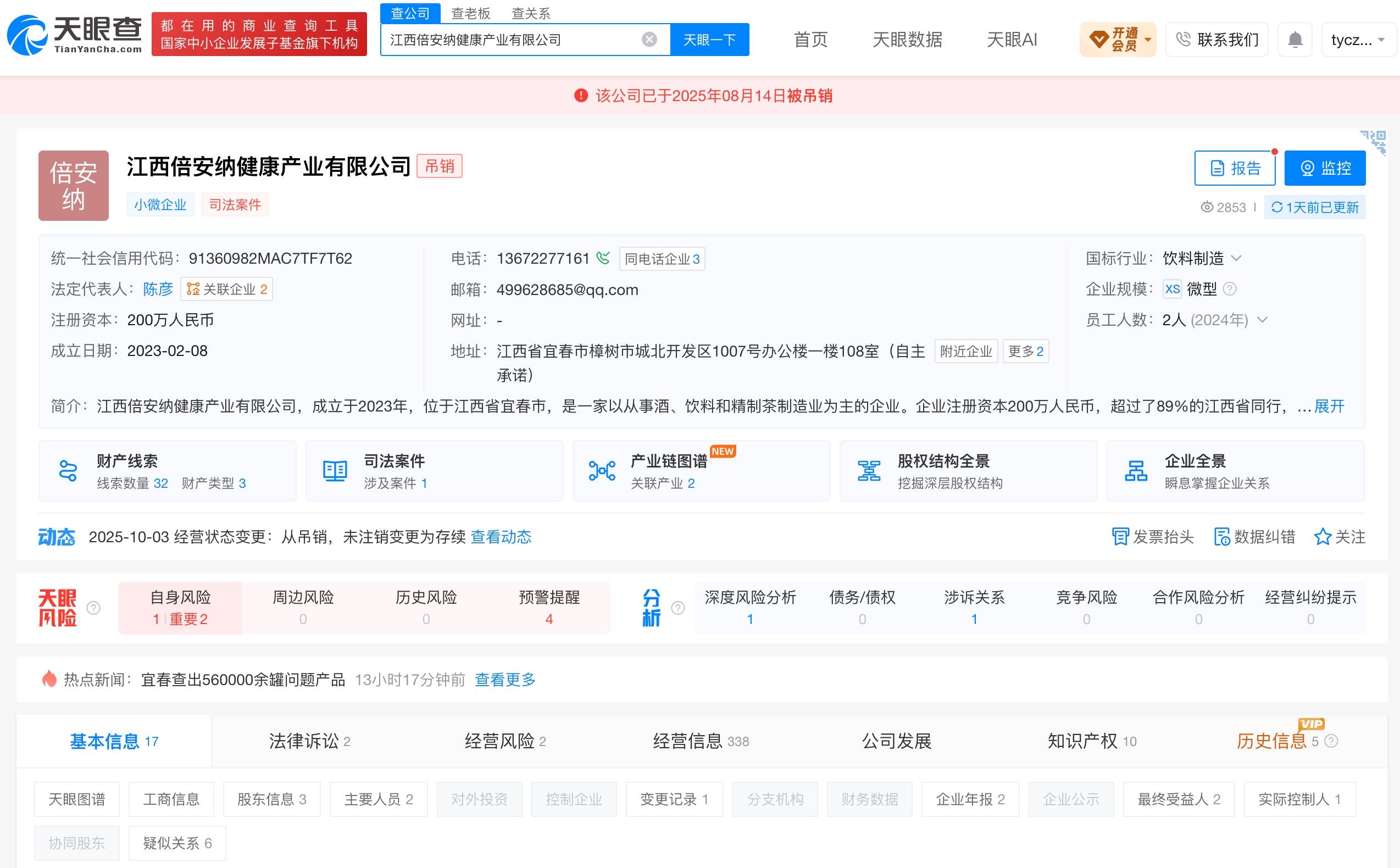1400x868 pixels.
Task: Click the help icon next to 天眼风险
Action: pyautogui.click(x=93, y=608)
